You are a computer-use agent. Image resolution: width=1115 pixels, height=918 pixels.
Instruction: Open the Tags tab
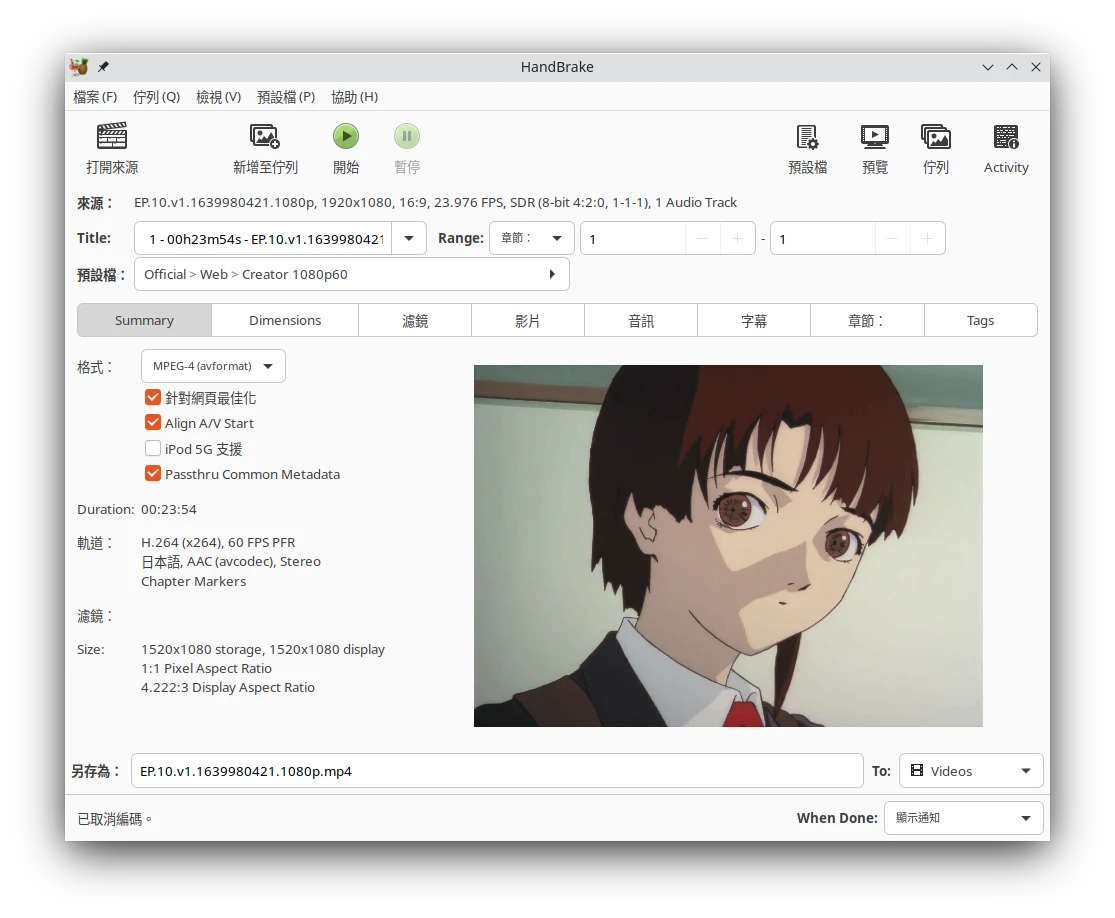pos(980,321)
